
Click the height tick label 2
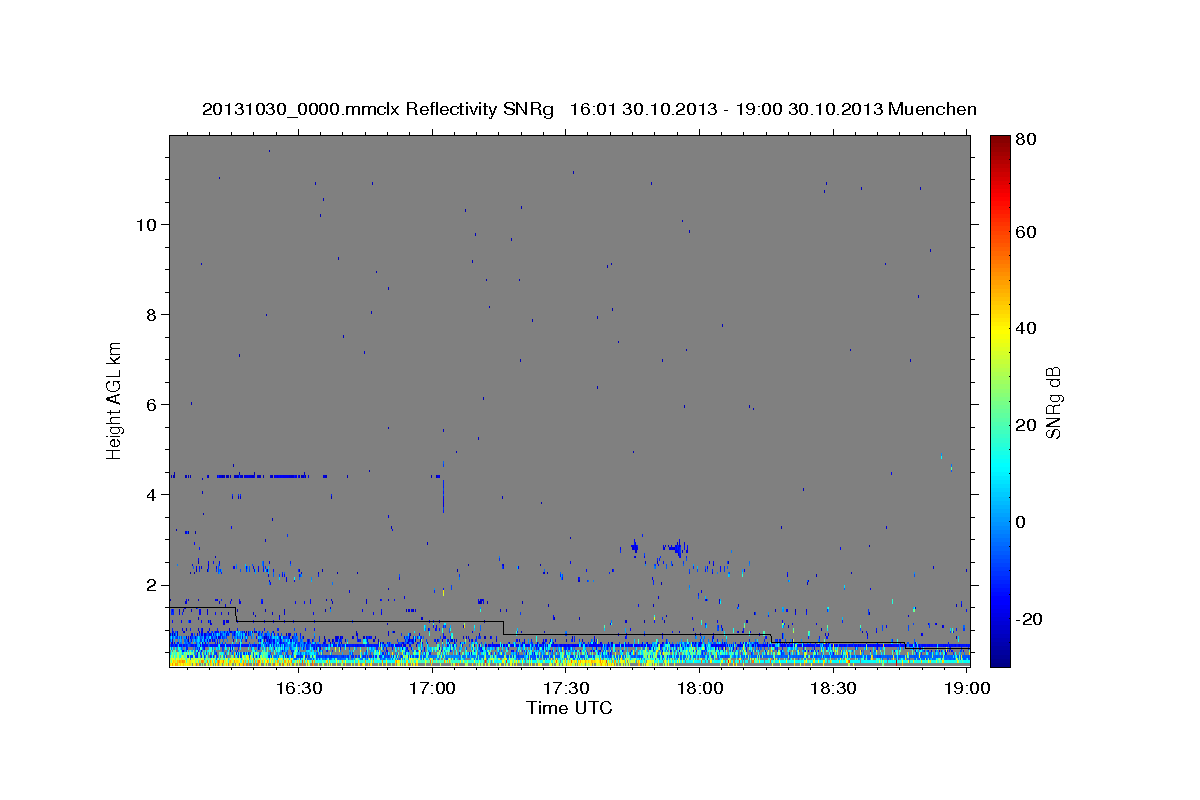(150, 584)
